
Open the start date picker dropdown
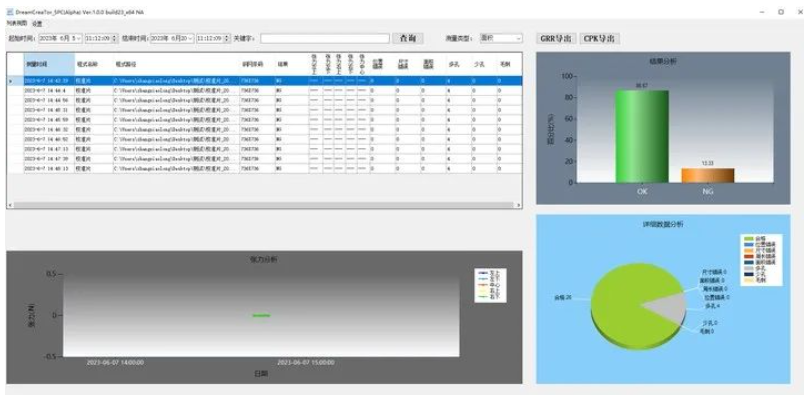tap(78, 38)
